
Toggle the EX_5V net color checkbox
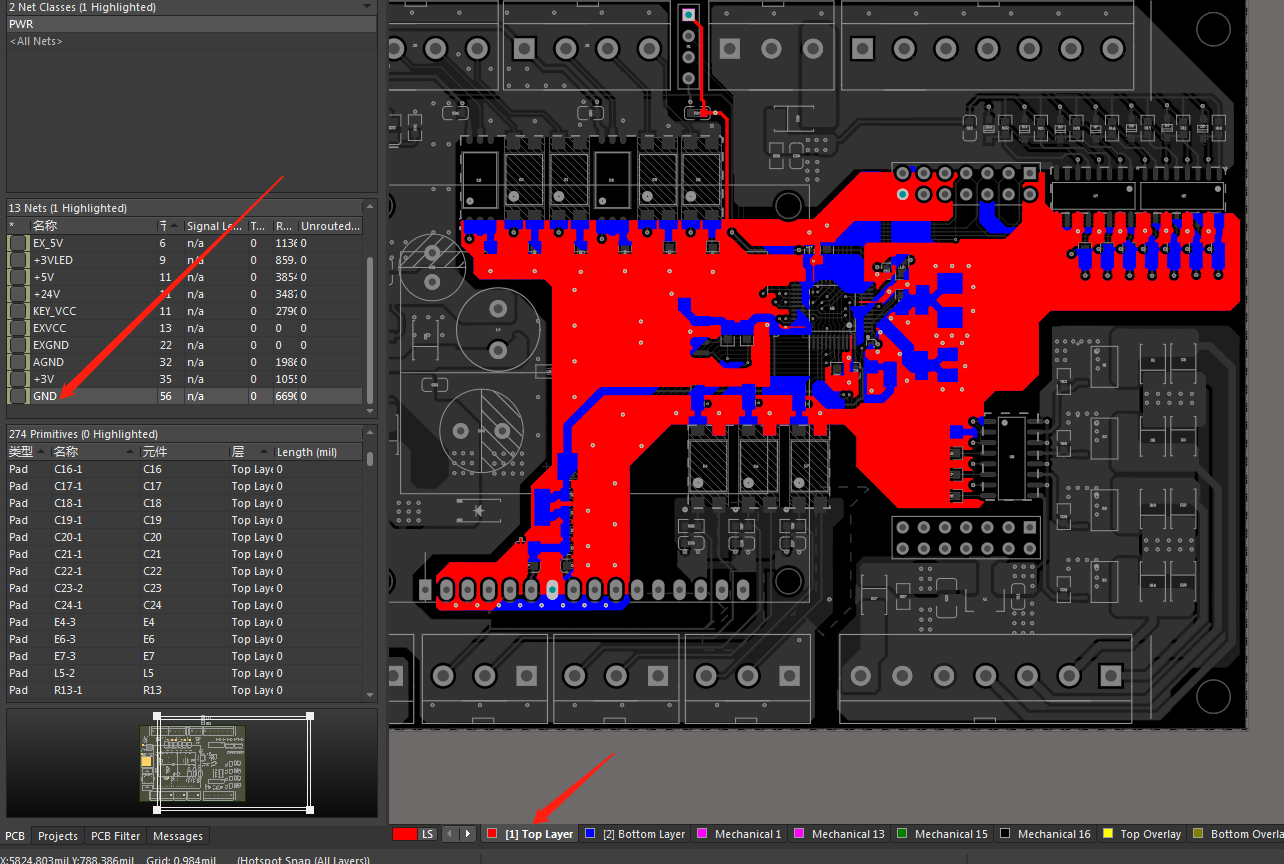(x=18, y=243)
